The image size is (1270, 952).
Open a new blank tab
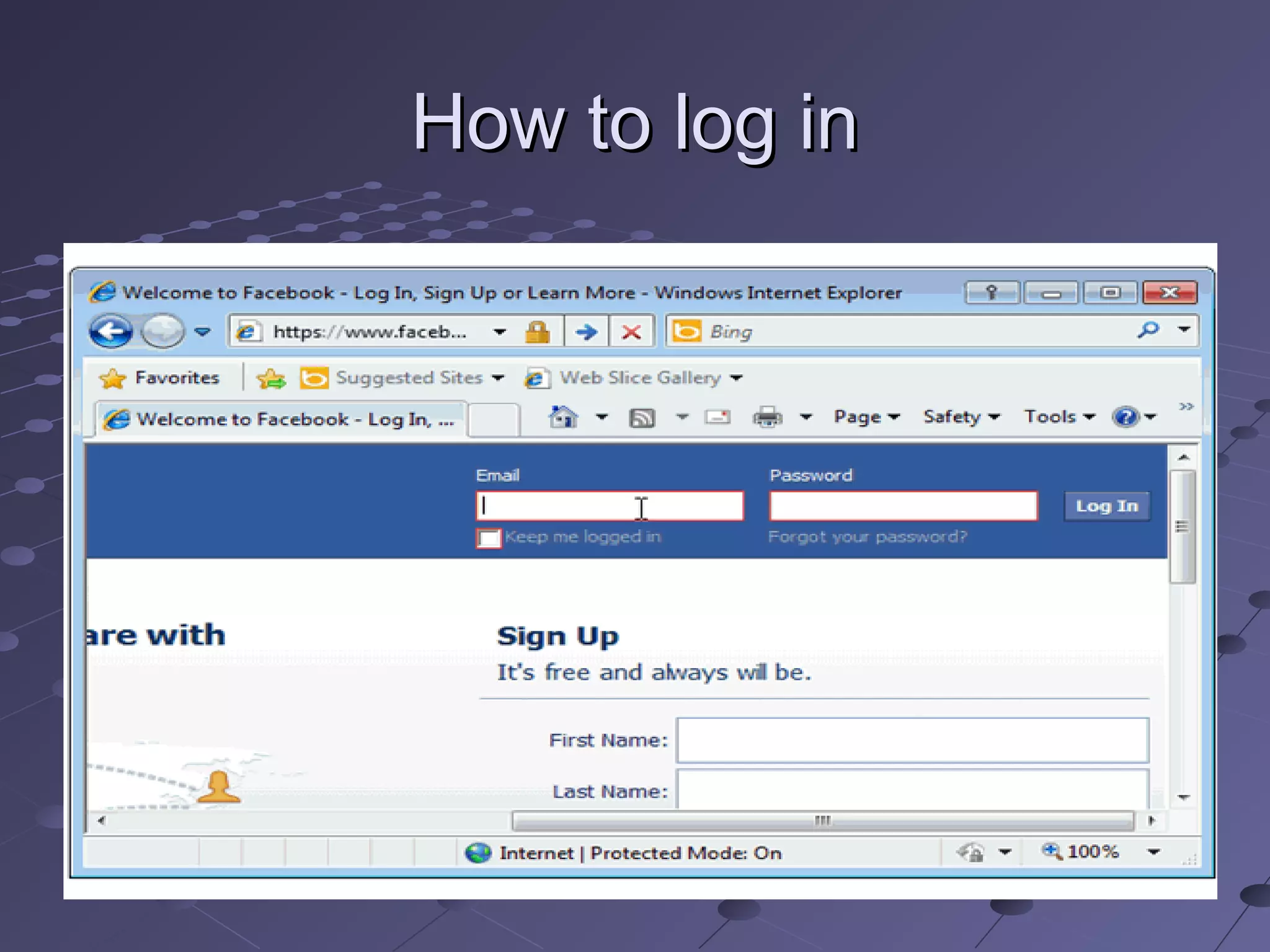pyautogui.click(x=493, y=420)
